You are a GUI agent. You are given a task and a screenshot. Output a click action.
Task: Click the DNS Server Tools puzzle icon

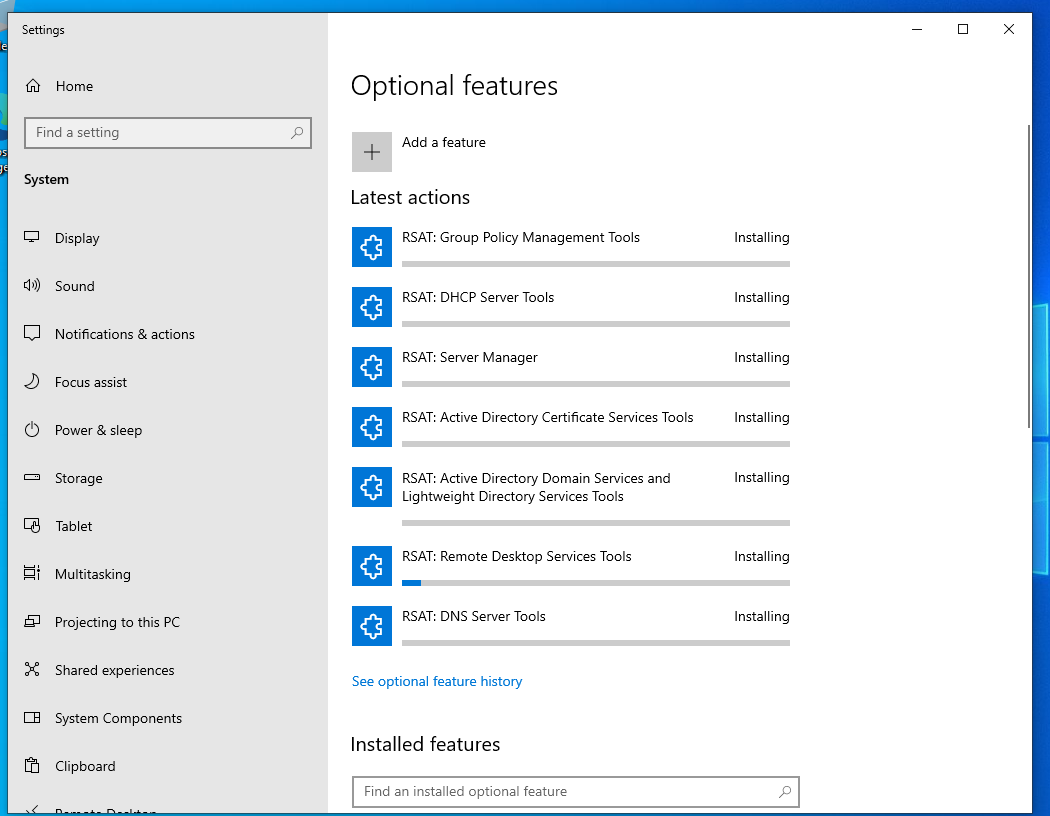tap(372, 626)
